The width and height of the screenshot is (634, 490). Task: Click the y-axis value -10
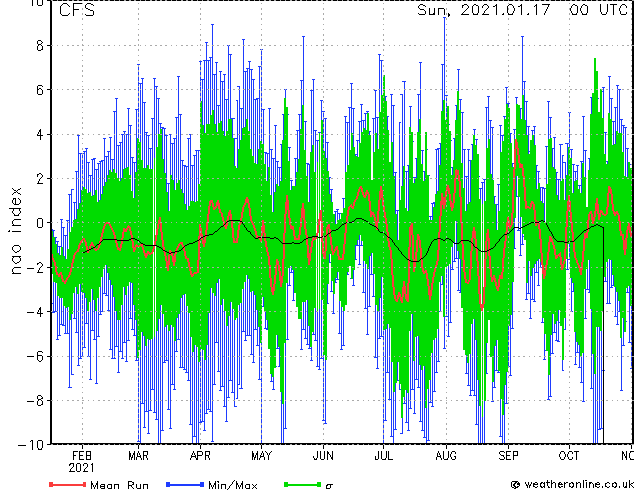(x=31, y=445)
